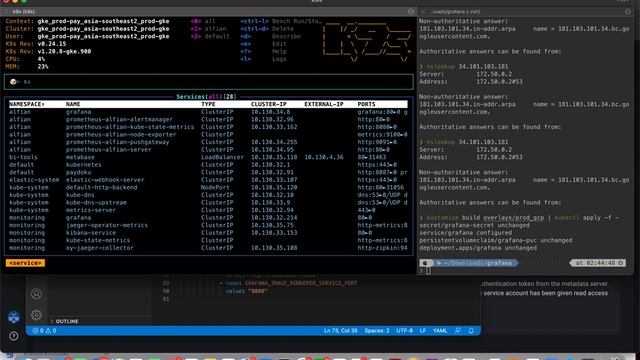Open VS Code Accounts icon
This screenshot has width=640, height=360.
36,293
